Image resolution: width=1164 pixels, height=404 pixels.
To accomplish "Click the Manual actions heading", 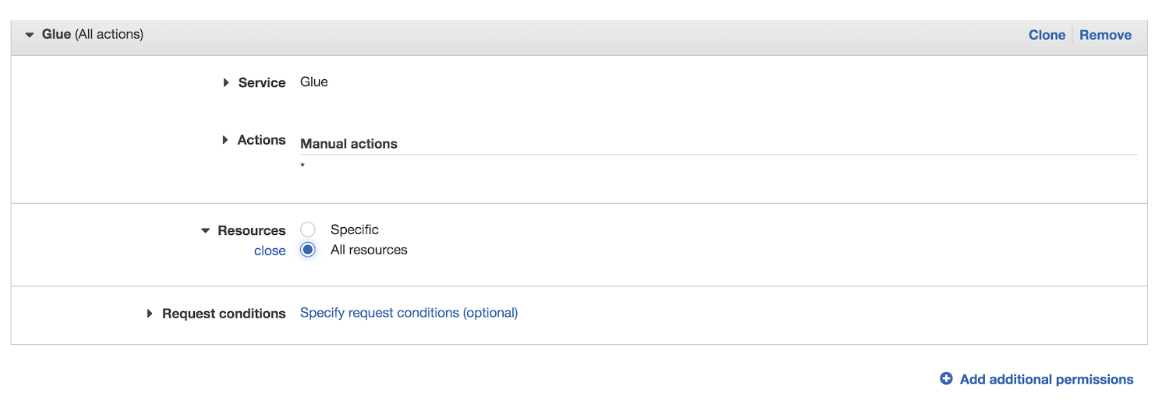I will (349, 143).
